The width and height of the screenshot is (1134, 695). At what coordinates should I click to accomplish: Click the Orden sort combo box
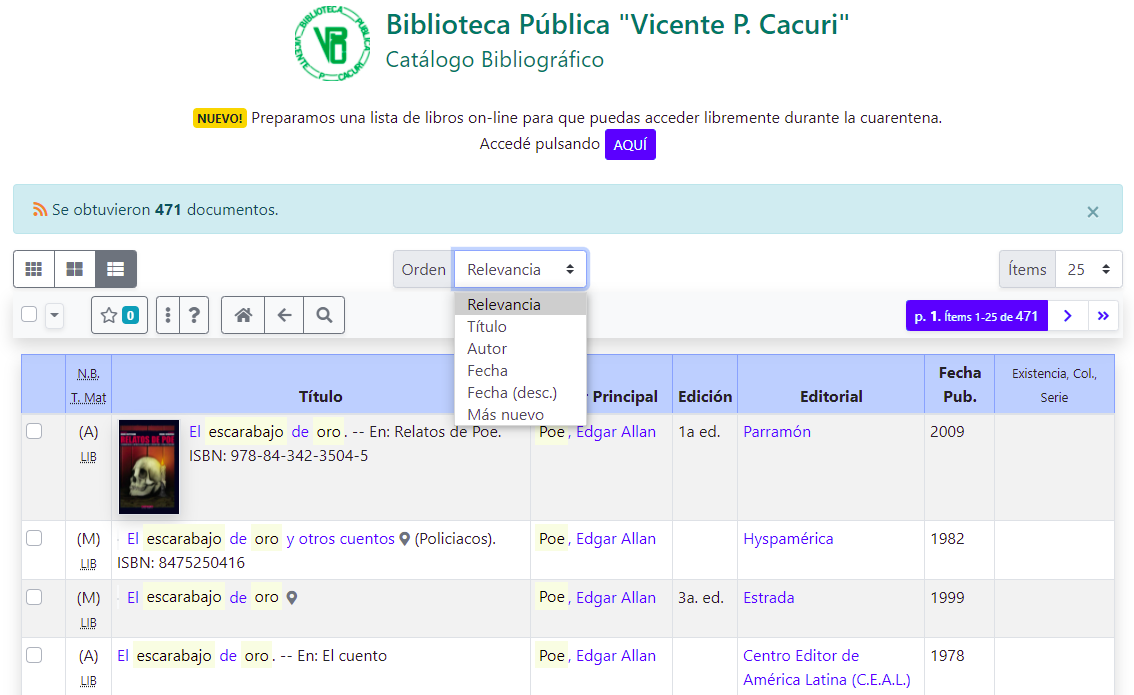coord(520,269)
